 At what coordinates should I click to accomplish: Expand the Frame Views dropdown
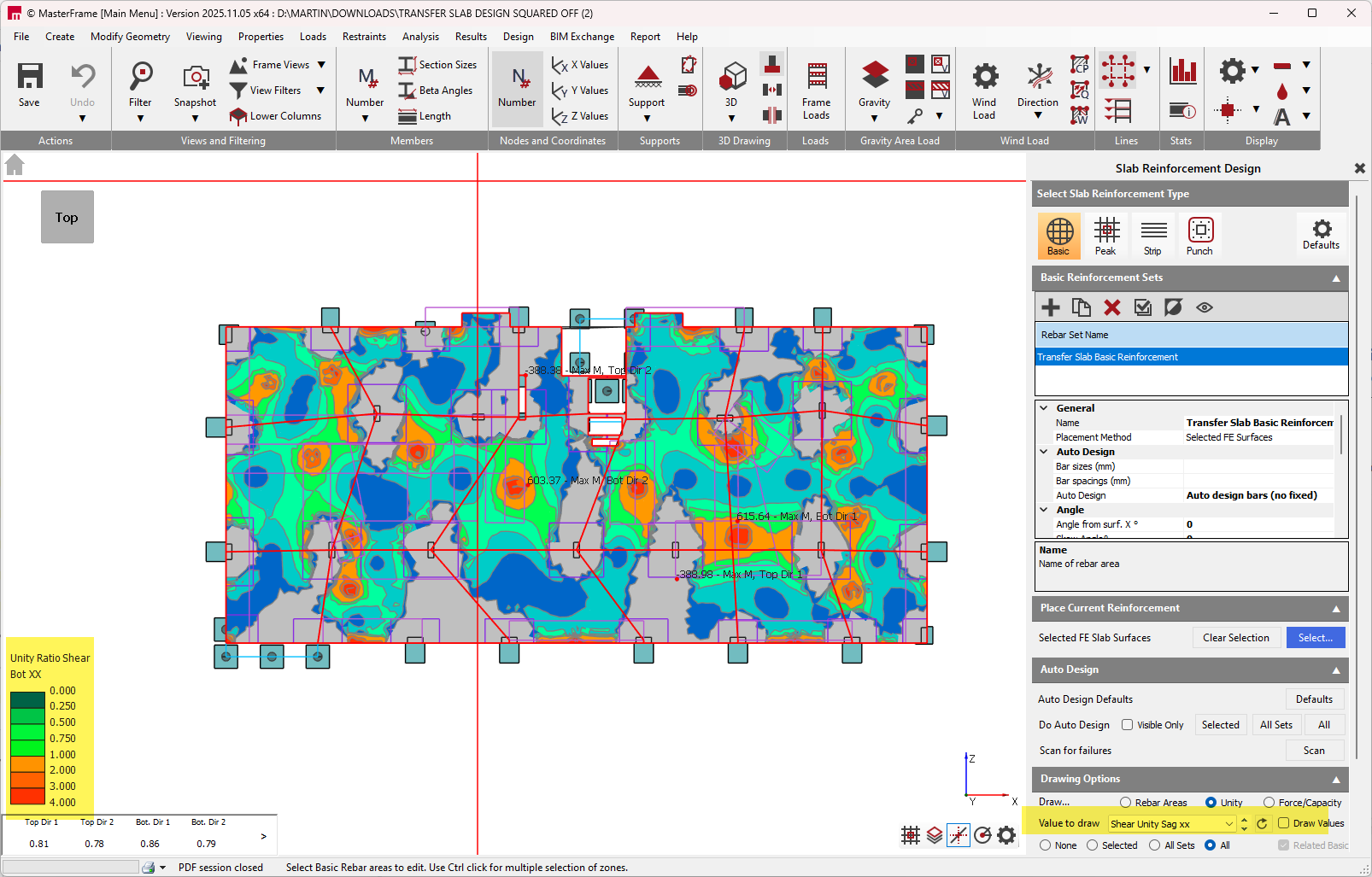coord(320,64)
